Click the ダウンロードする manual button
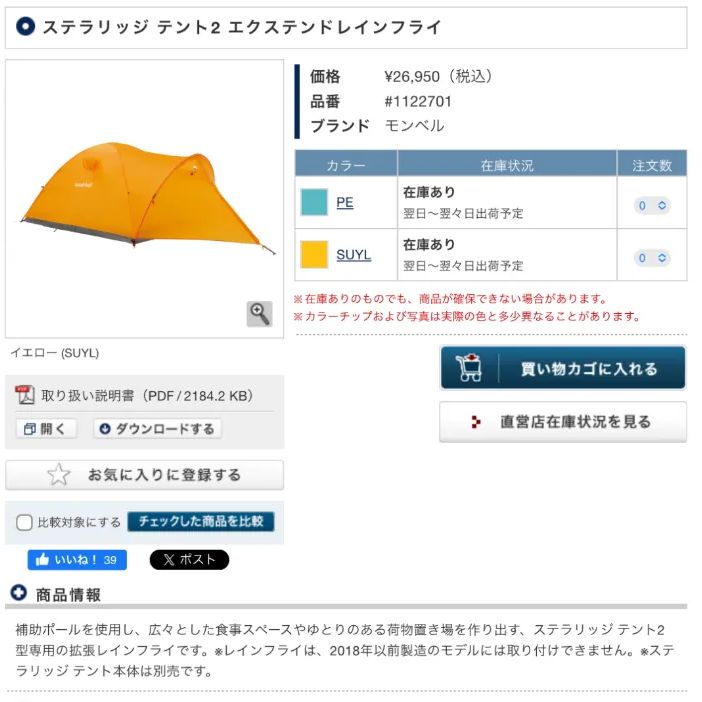This screenshot has width=702, height=702. 157,429
